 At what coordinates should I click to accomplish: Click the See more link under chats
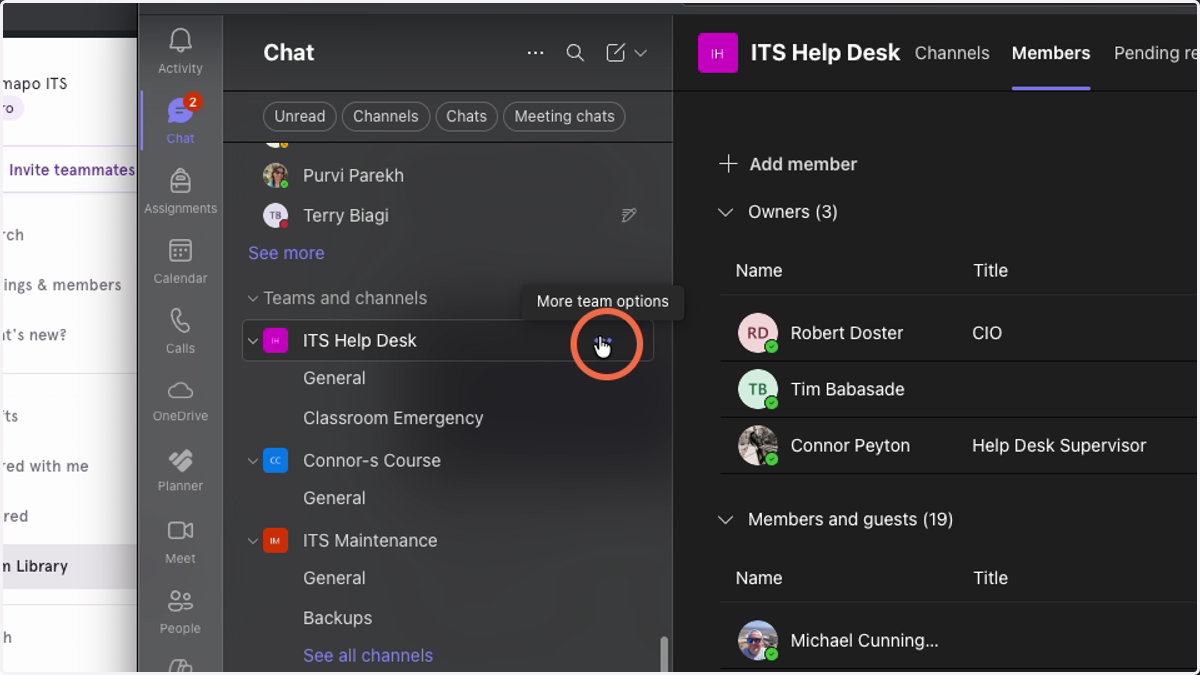[x=286, y=253]
